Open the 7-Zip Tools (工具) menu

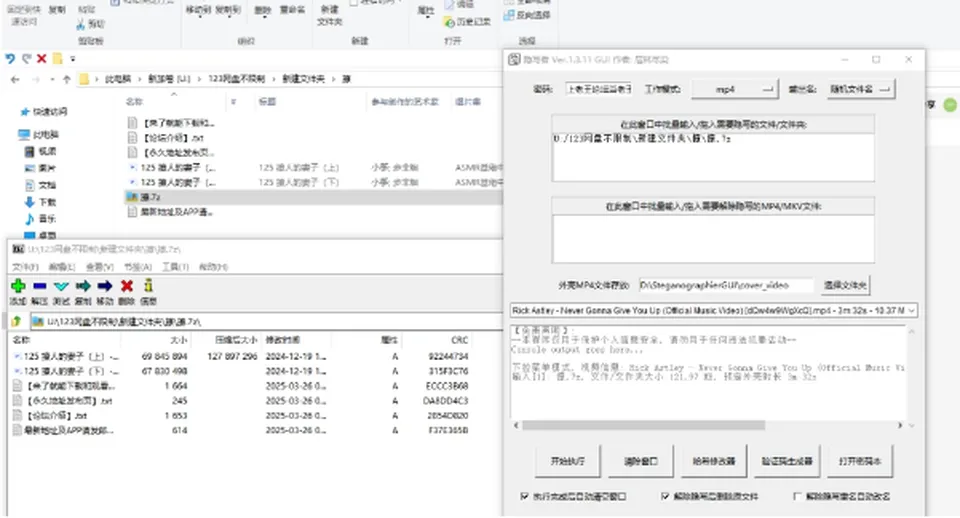point(175,267)
